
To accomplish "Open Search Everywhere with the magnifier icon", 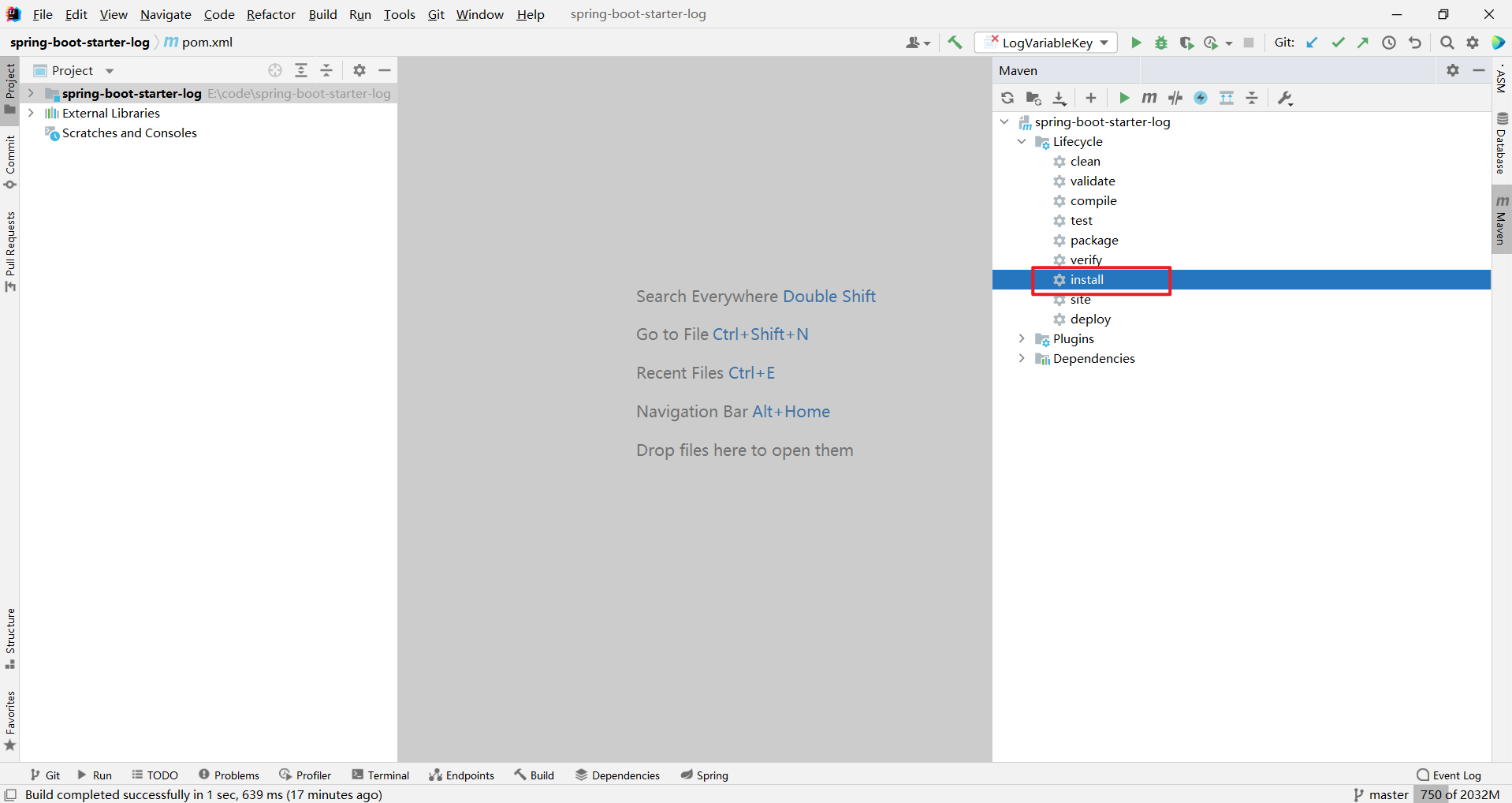I will (x=1447, y=43).
